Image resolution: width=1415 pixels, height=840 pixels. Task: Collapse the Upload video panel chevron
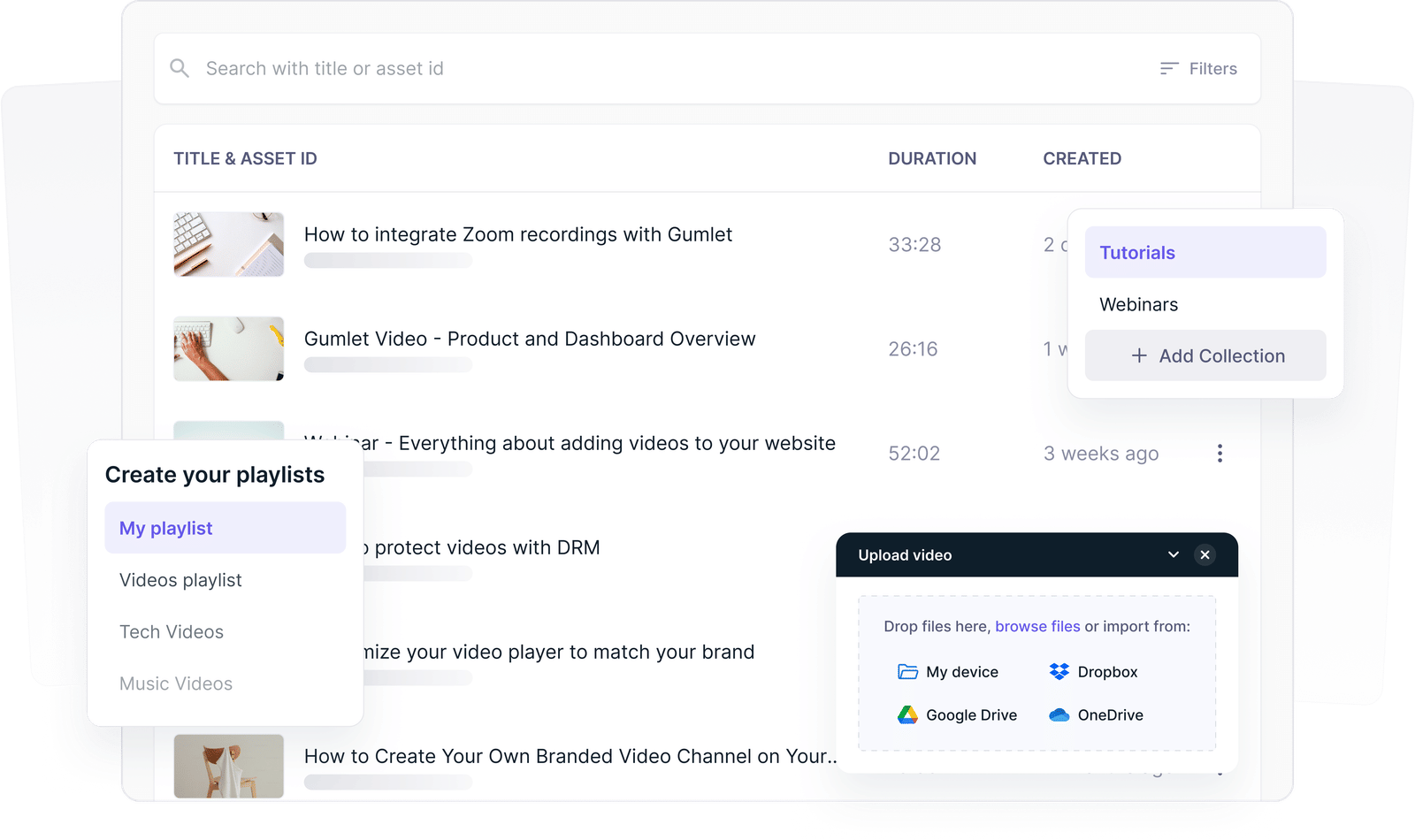(1174, 554)
